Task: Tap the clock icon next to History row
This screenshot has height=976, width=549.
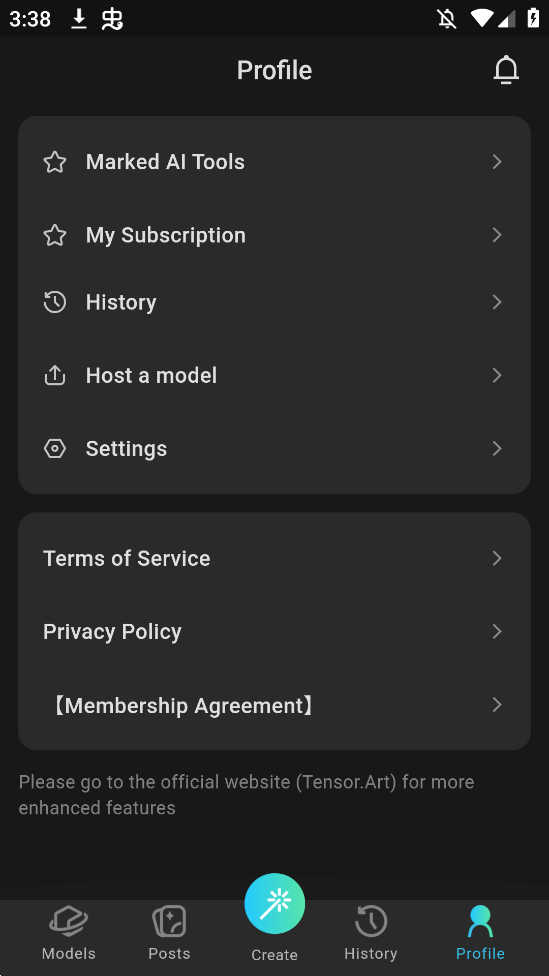Action: (55, 303)
